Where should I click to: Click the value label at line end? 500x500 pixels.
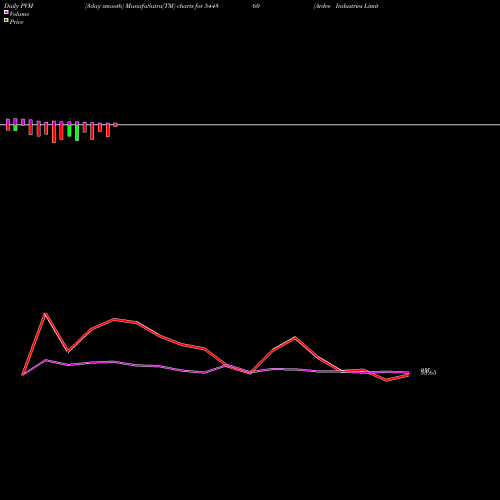point(428,372)
